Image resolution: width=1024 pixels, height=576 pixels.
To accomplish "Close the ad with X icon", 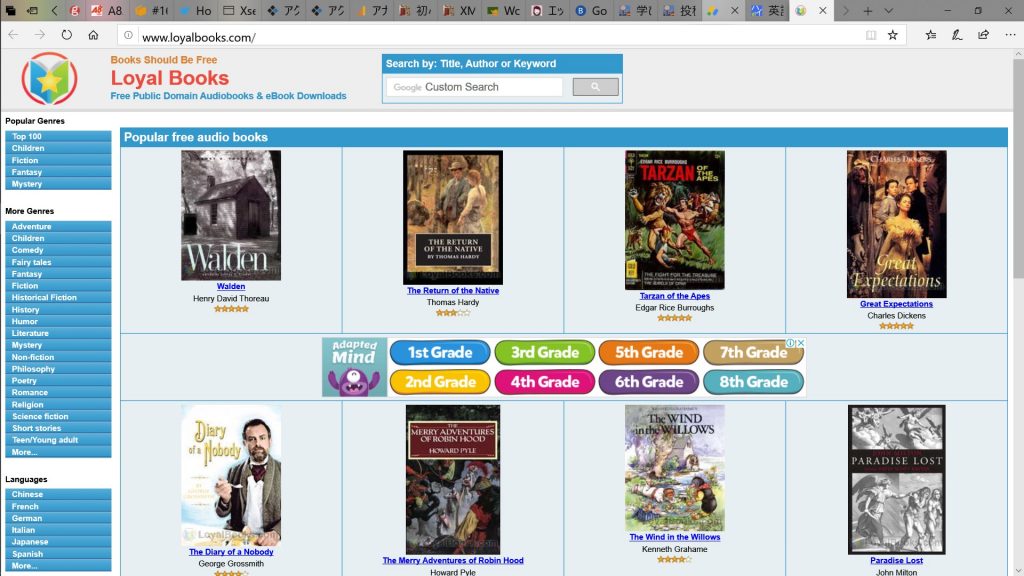I will pos(801,343).
